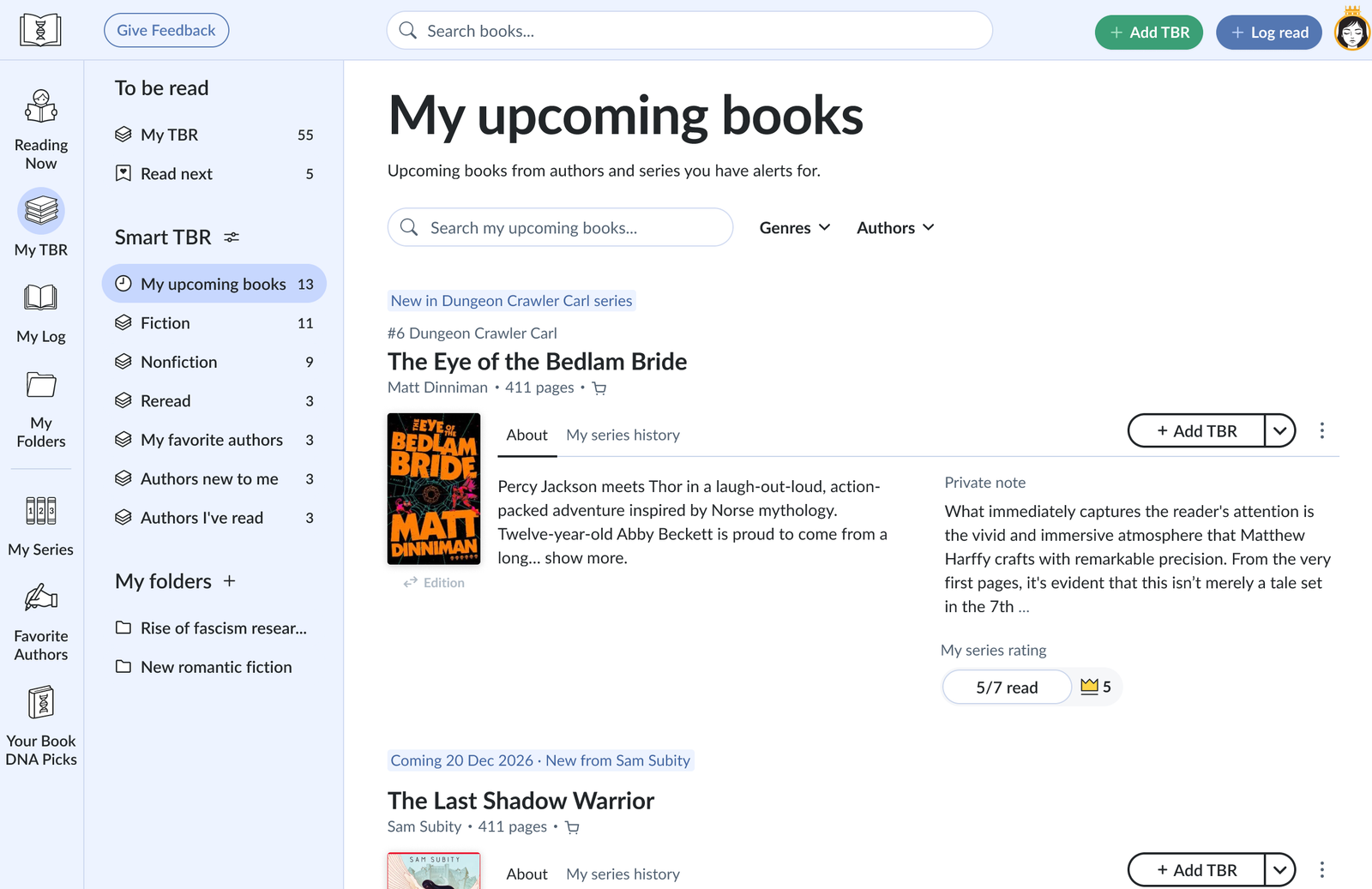Click the user profile avatar
Viewport: 1372px width, 889px height.
(1352, 33)
